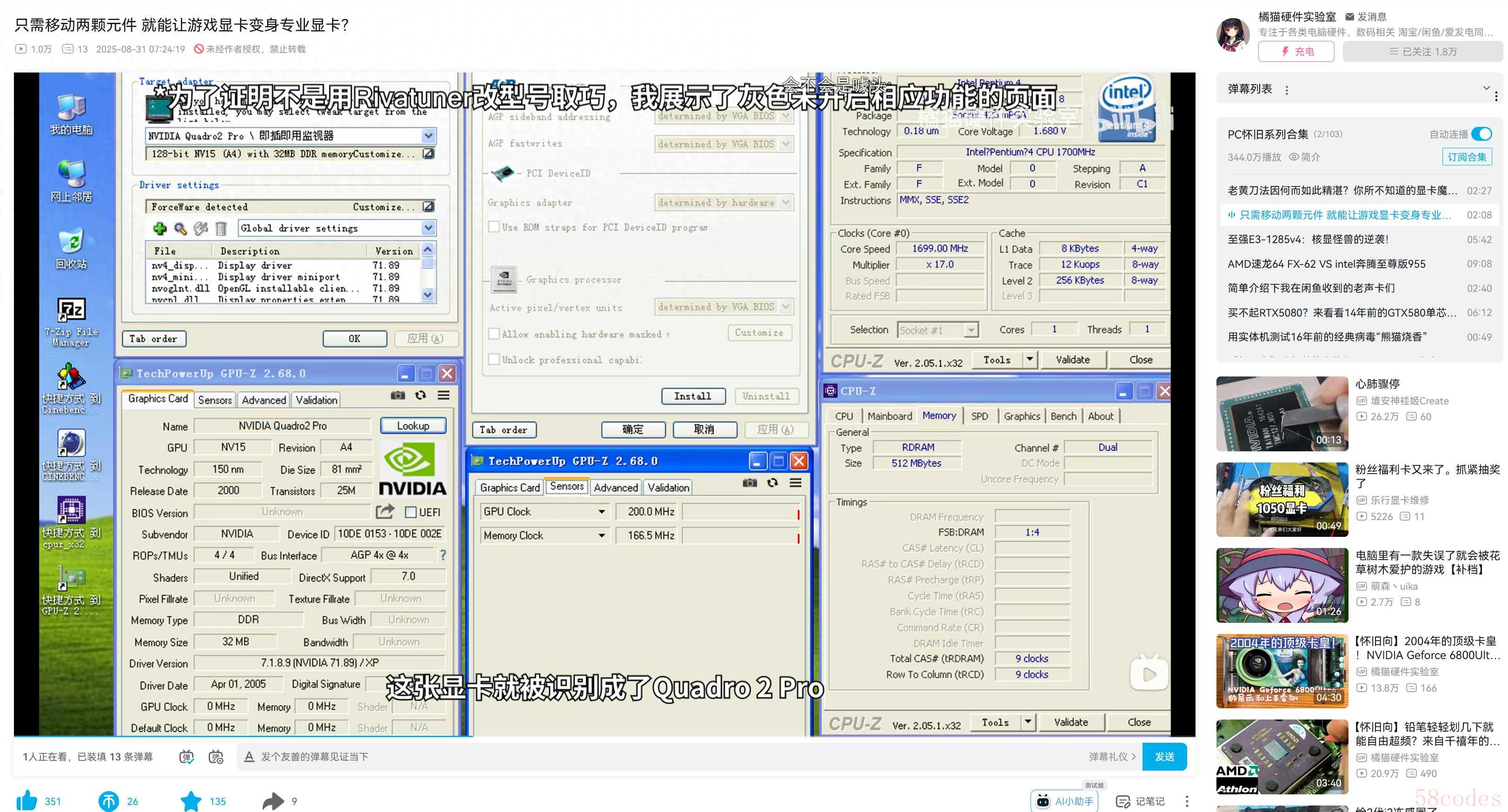Expand the 弹幕列表 panel chevron
Viewport: 1508px width, 812px height.
coord(1485,88)
